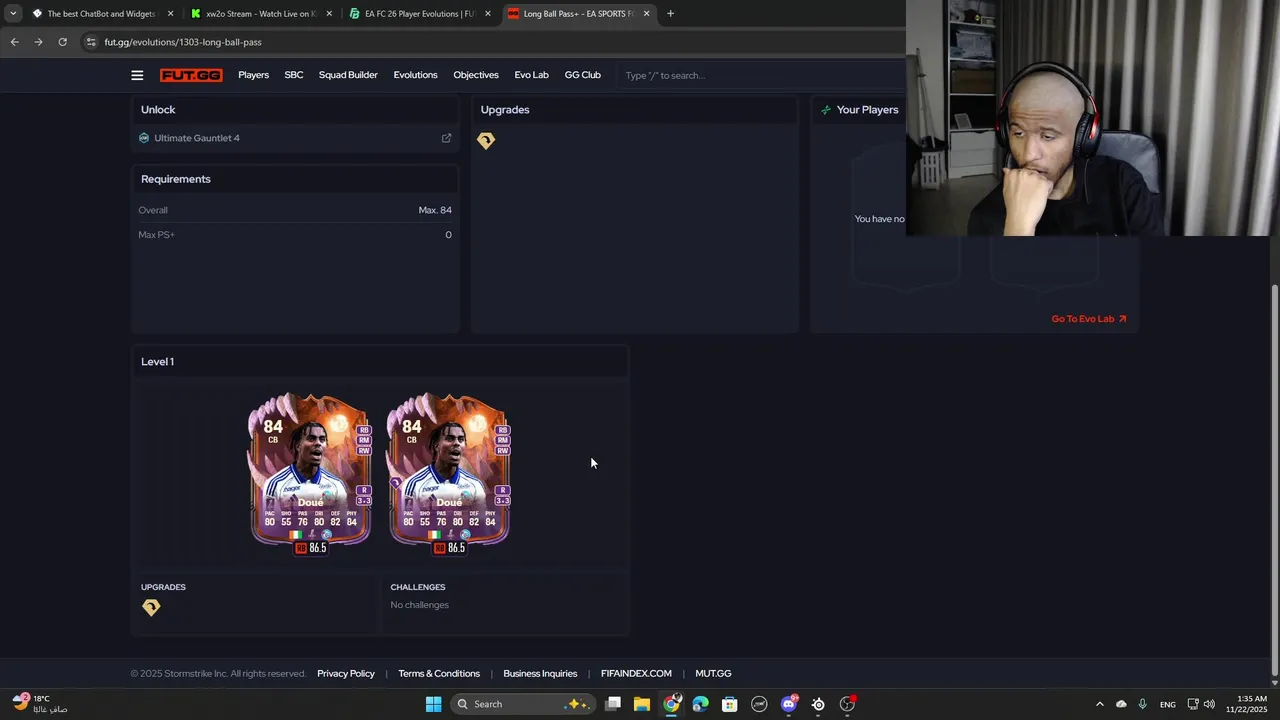Click the back navigation arrow

(14, 42)
